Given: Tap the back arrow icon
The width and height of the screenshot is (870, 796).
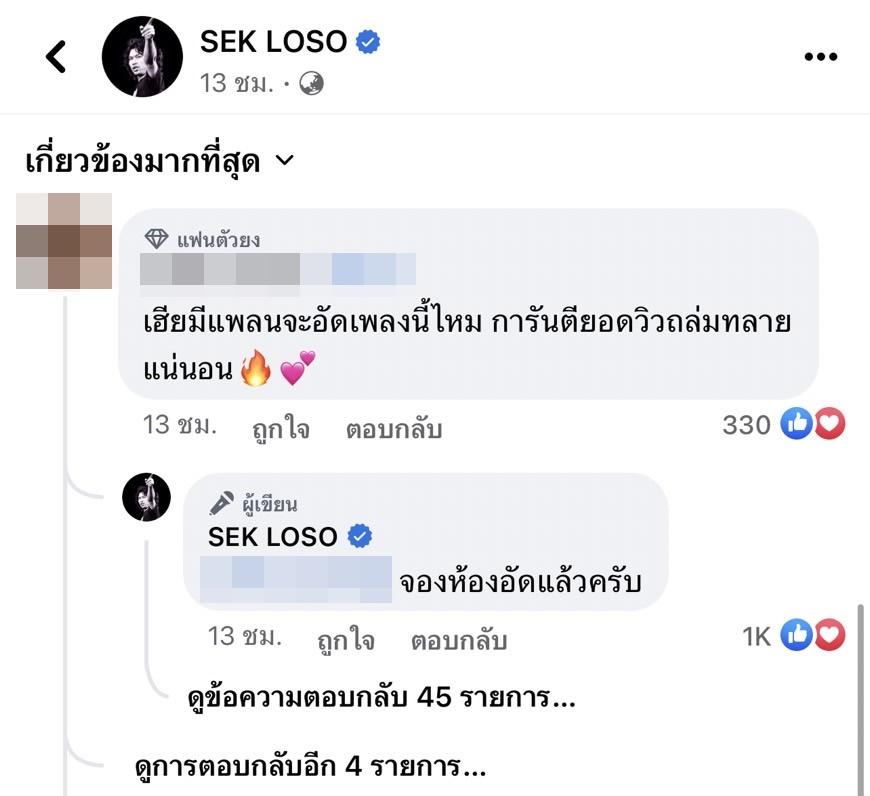Looking at the screenshot, I should coord(57,57).
